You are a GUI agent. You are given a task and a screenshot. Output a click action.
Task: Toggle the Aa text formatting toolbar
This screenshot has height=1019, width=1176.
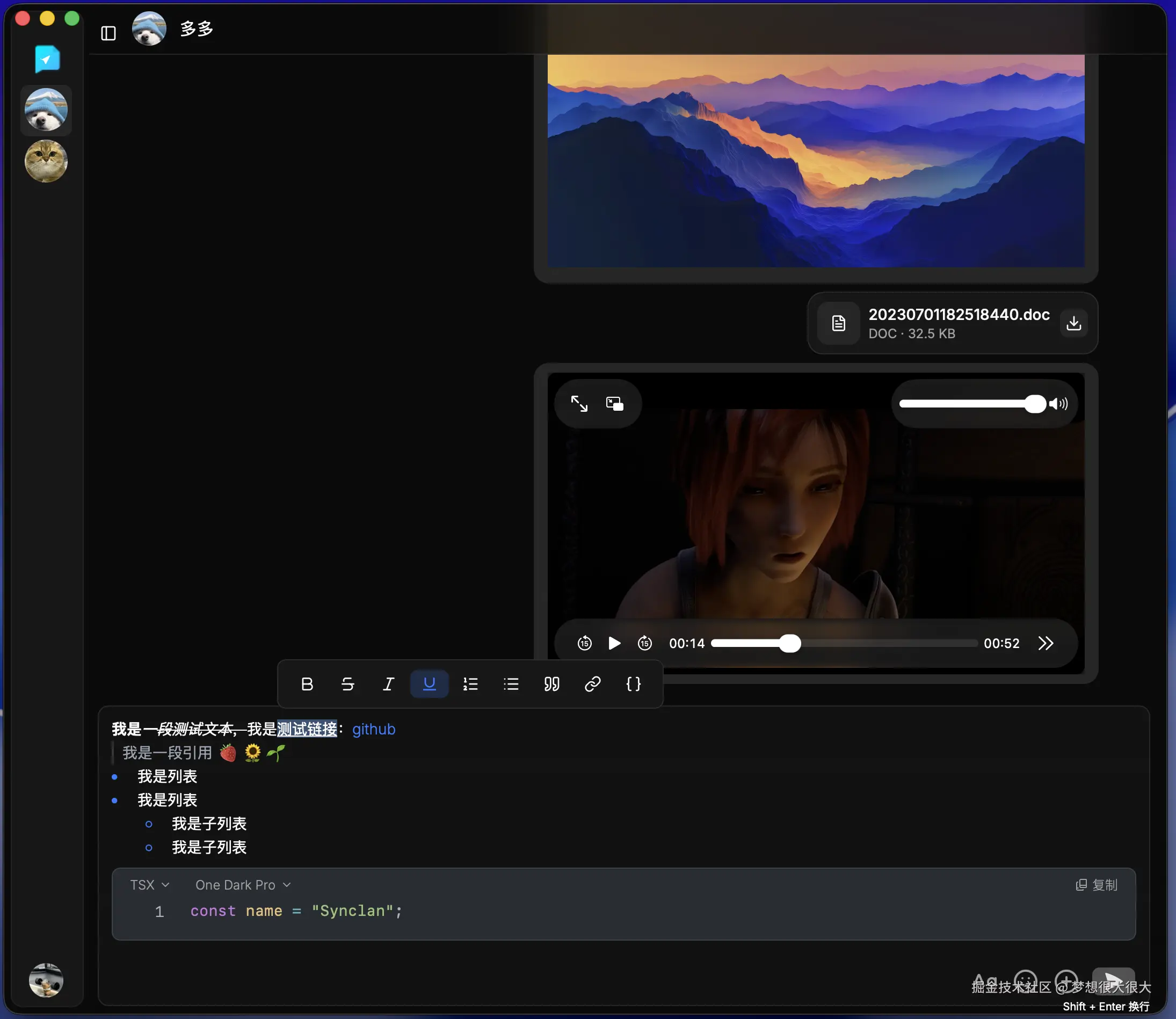coord(985,981)
